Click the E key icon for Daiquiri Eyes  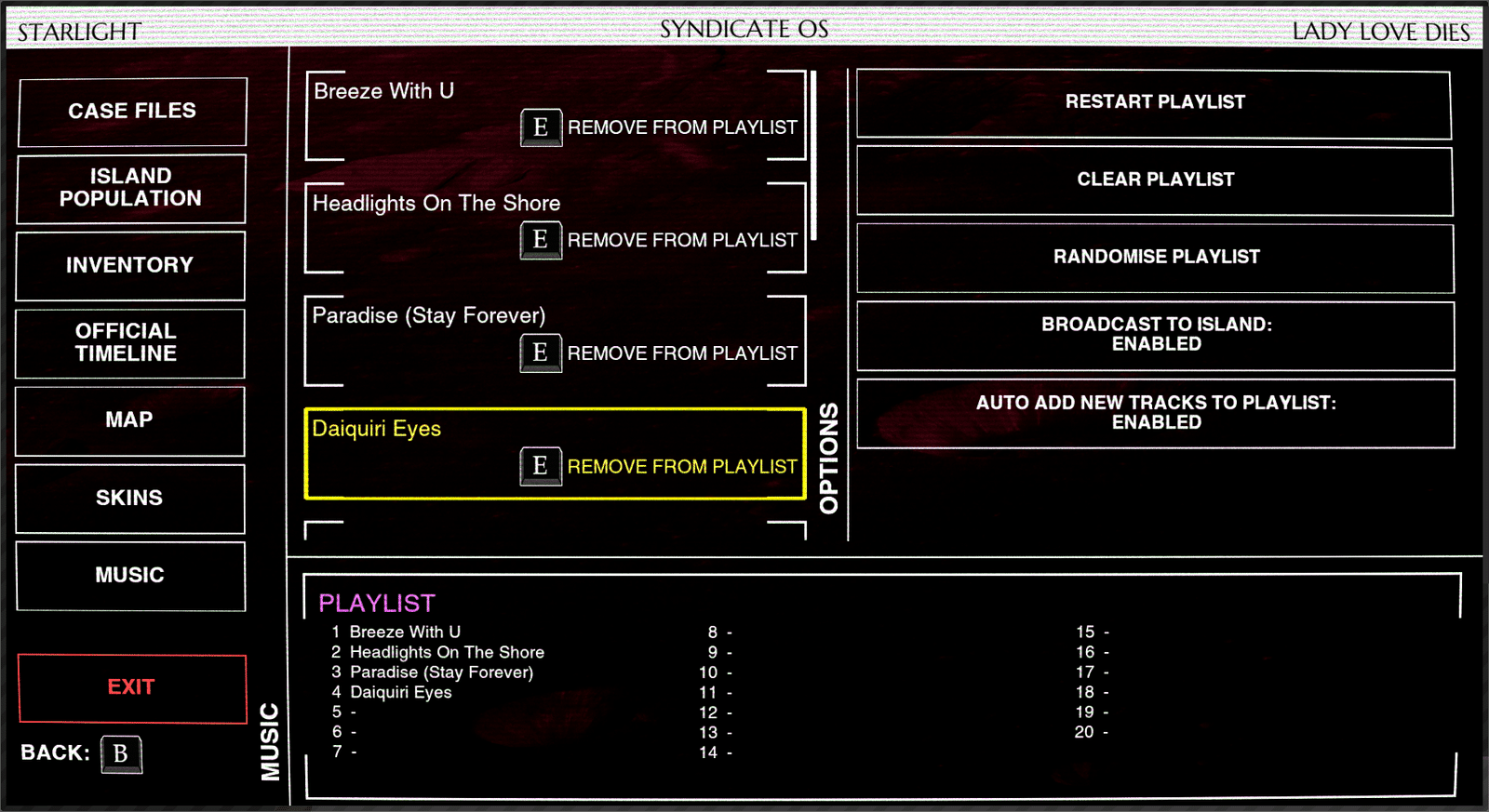pyautogui.click(x=541, y=466)
